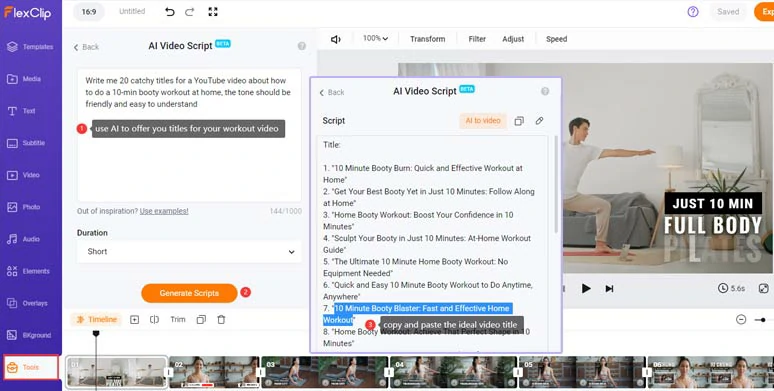
Task: Go Back in the left AI panel
Action: pyautogui.click(x=86, y=47)
